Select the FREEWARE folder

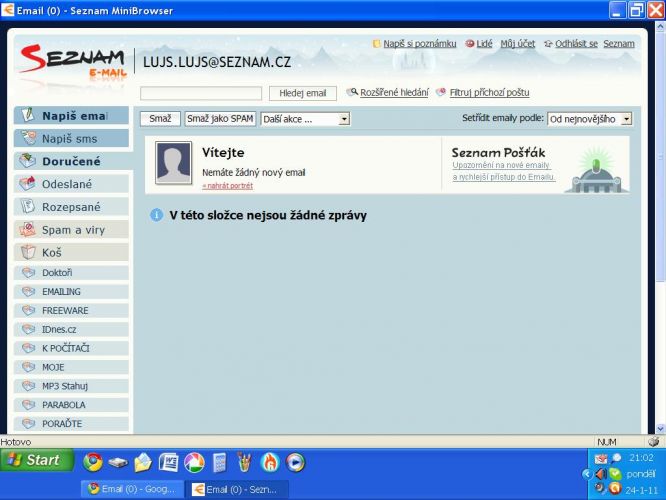pyautogui.click(x=71, y=311)
